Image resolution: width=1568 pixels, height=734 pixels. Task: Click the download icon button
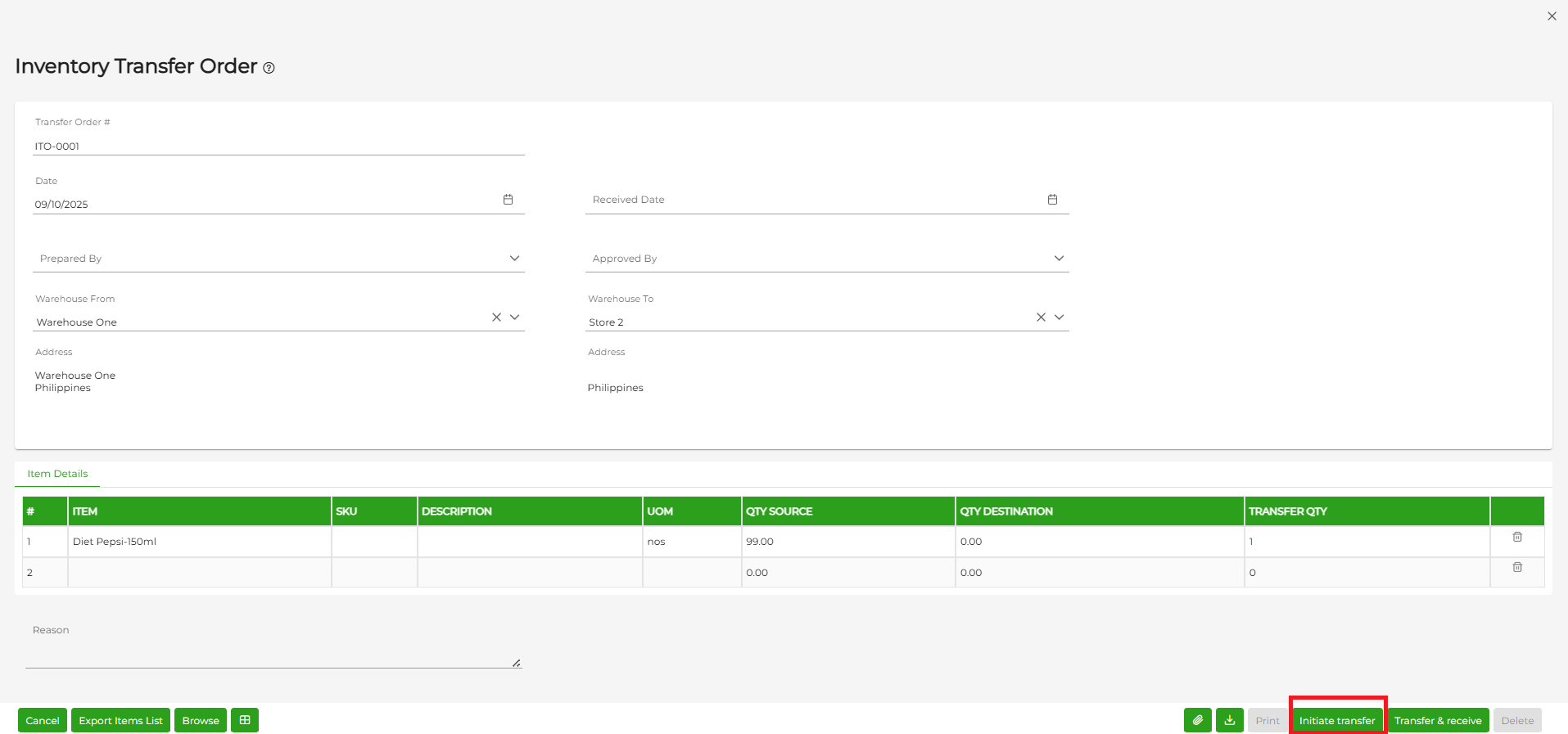pos(1229,720)
